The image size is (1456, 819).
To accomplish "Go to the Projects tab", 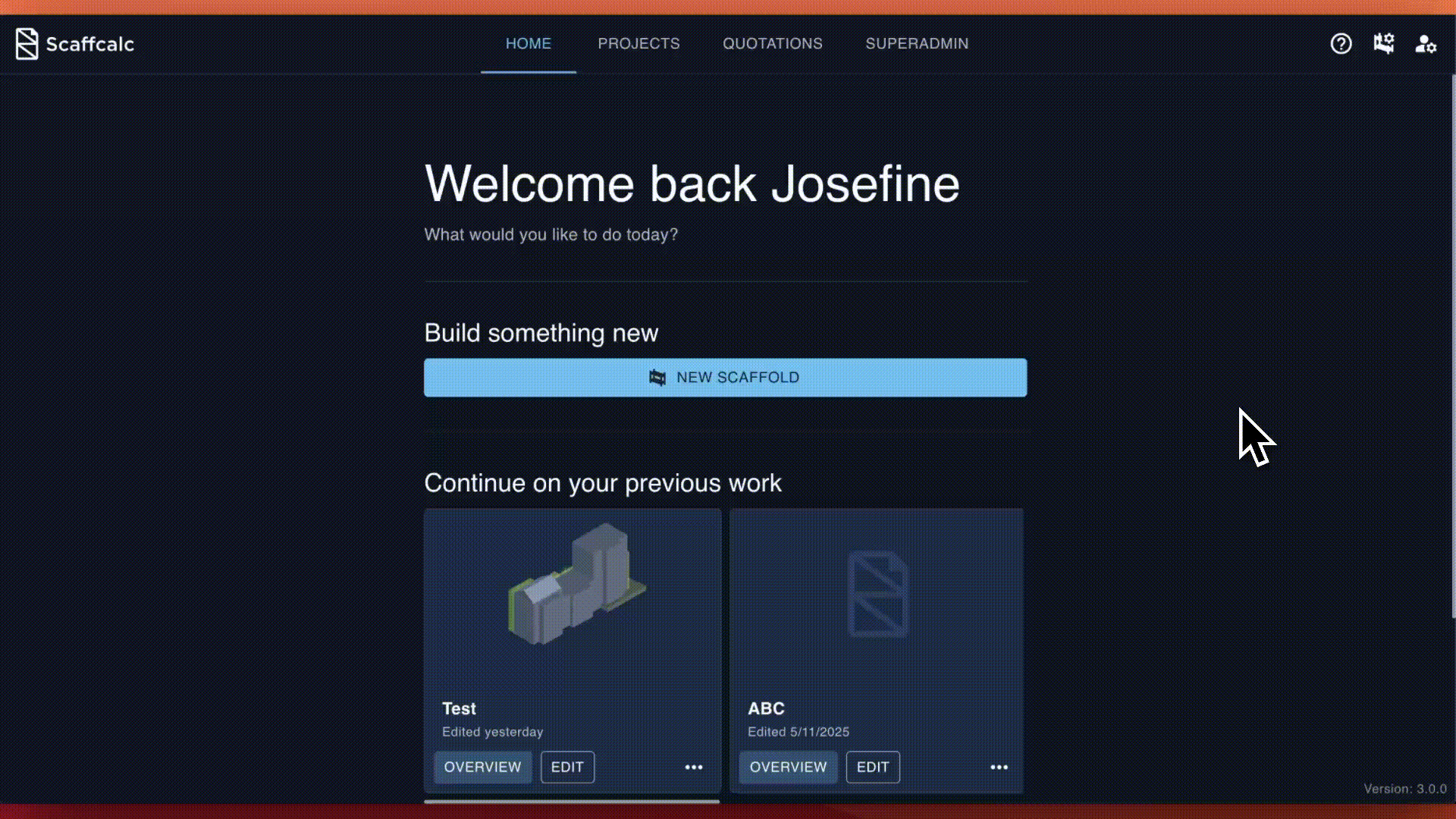I will [x=639, y=44].
